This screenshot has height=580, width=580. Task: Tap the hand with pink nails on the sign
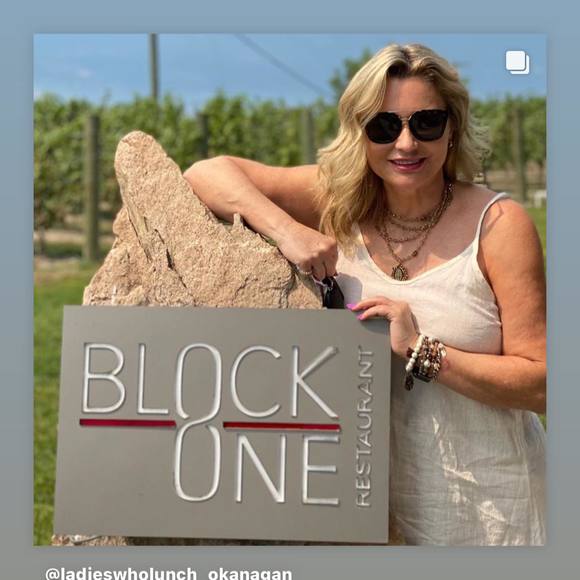[385, 320]
